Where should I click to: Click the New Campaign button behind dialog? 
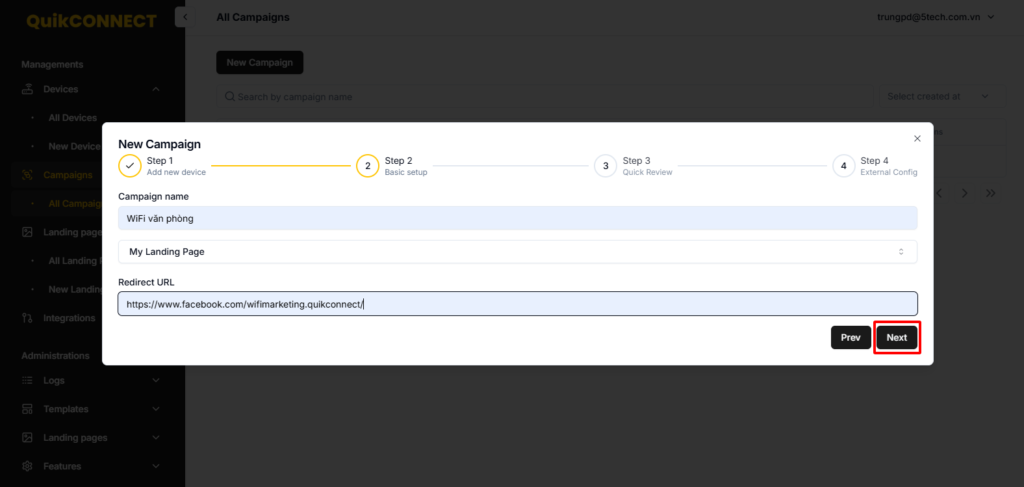260,63
